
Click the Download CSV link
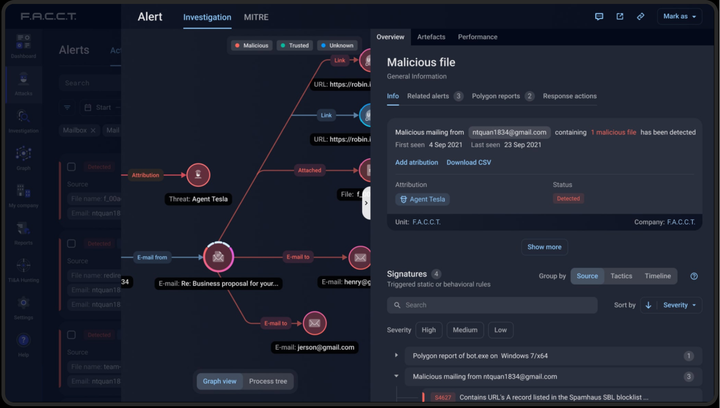click(468, 162)
